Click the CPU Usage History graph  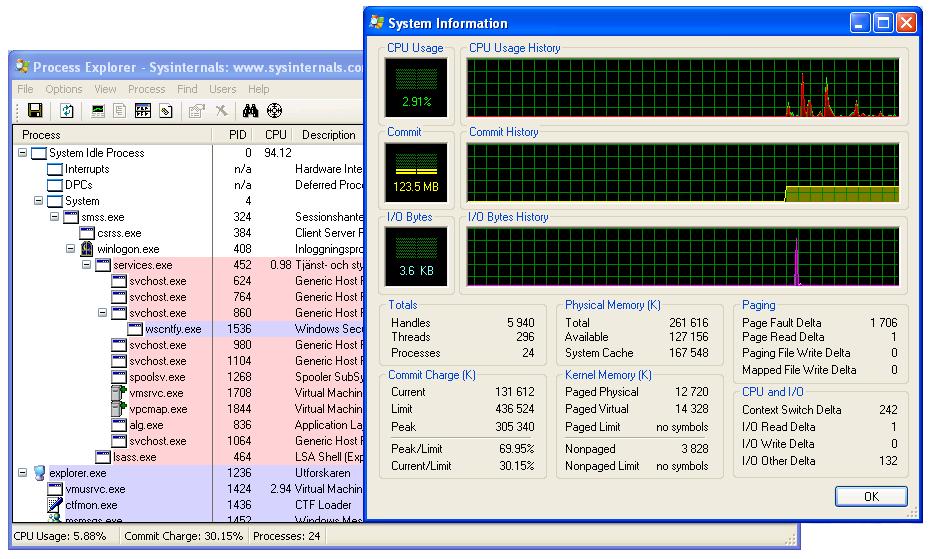(683, 88)
